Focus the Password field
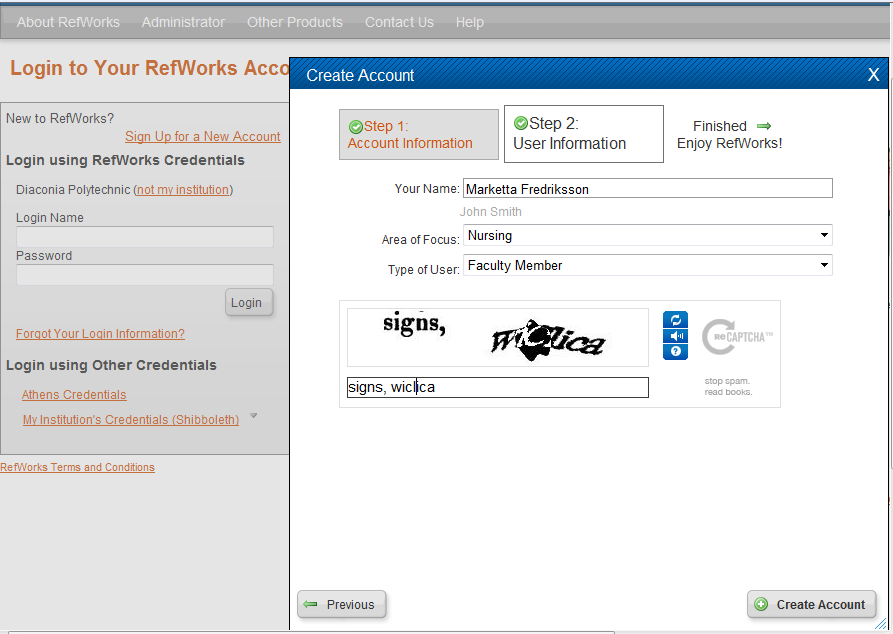The height and width of the screenshot is (634, 893). coord(145,275)
